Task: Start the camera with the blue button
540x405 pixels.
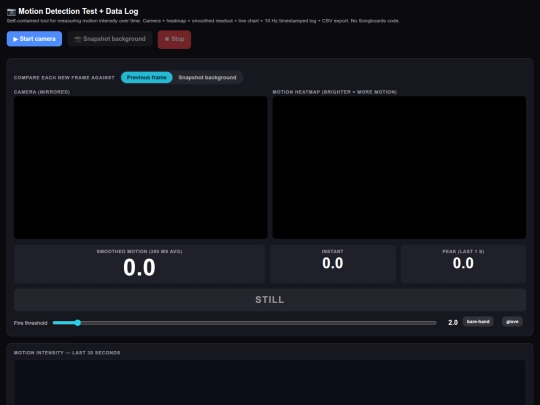Action: pyautogui.click(x=34, y=39)
